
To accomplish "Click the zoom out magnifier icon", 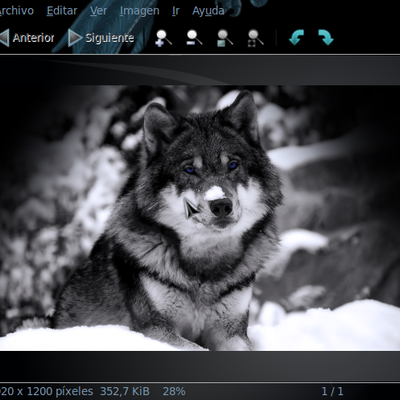I will click(x=194, y=37).
